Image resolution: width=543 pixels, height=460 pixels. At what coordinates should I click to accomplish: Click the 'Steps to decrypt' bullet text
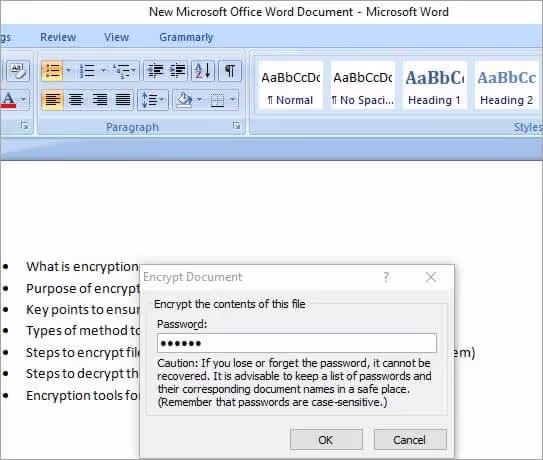[x=82, y=374]
